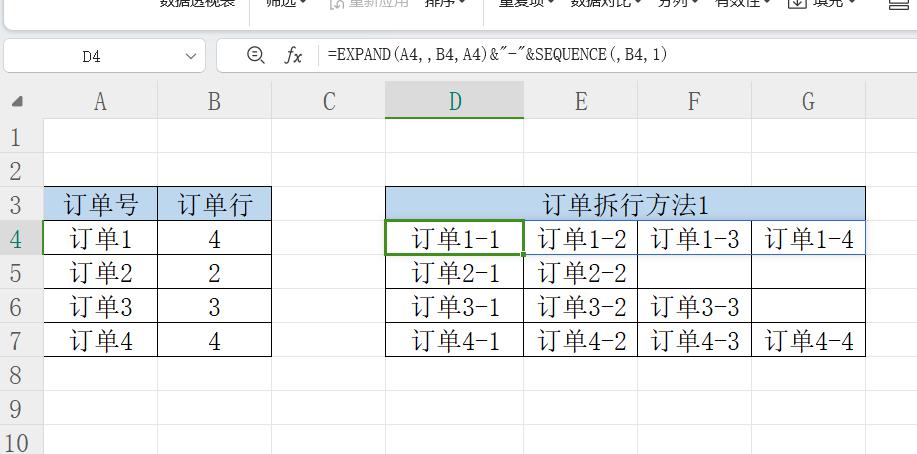This screenshot has height=454, width=917.
Task: Select the cell containing 订单4 in column A
Action: (101, 340)
